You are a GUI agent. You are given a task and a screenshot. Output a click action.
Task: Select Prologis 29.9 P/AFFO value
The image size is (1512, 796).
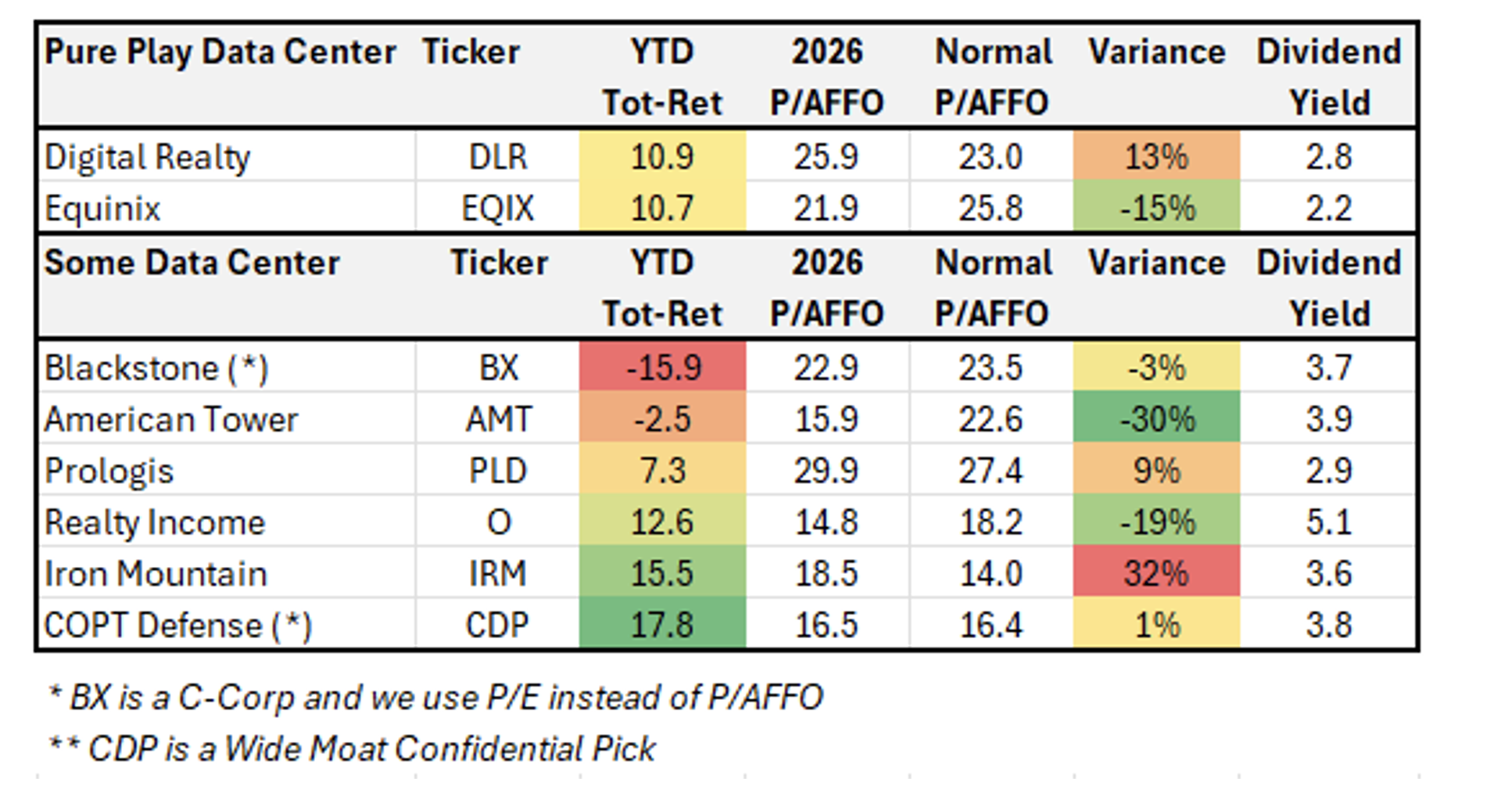826,471
